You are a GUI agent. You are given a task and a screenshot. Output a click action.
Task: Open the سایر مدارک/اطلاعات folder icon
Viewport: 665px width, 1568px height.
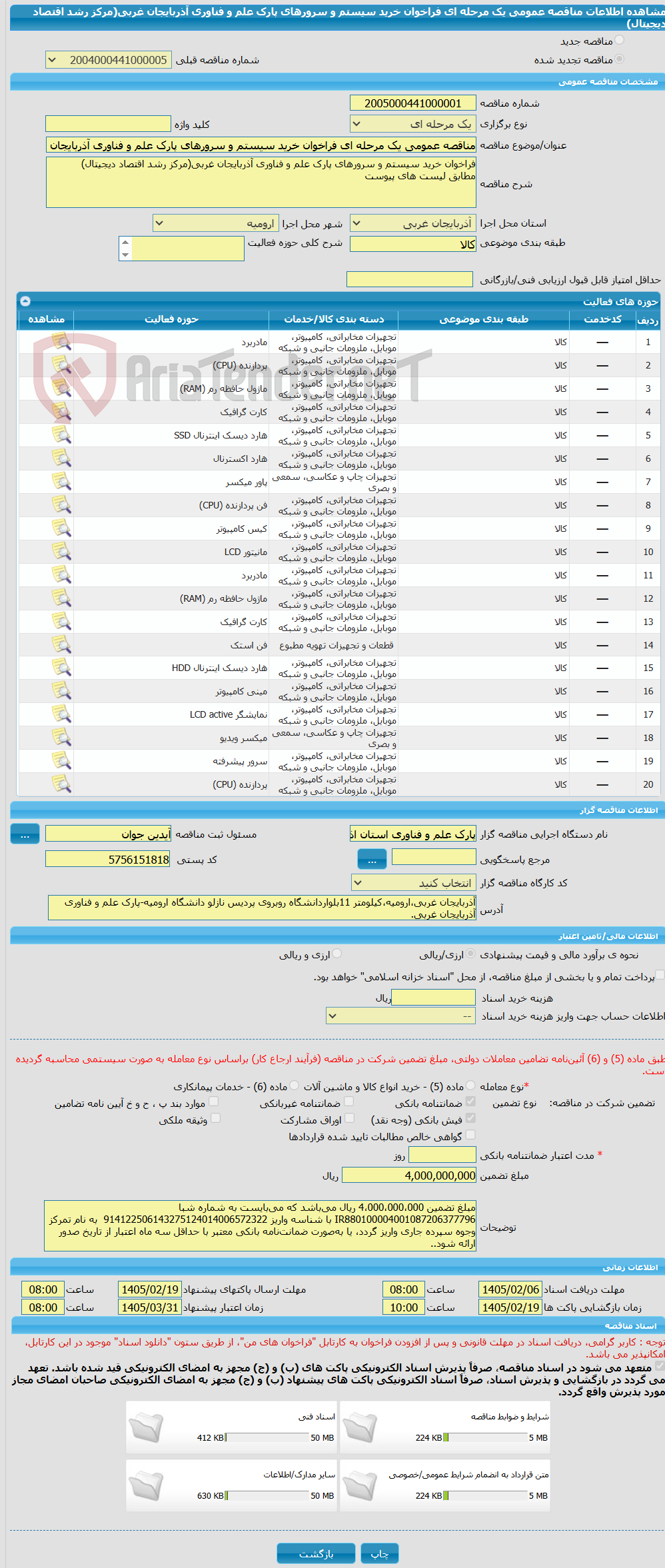click(x=146, y=1485)
